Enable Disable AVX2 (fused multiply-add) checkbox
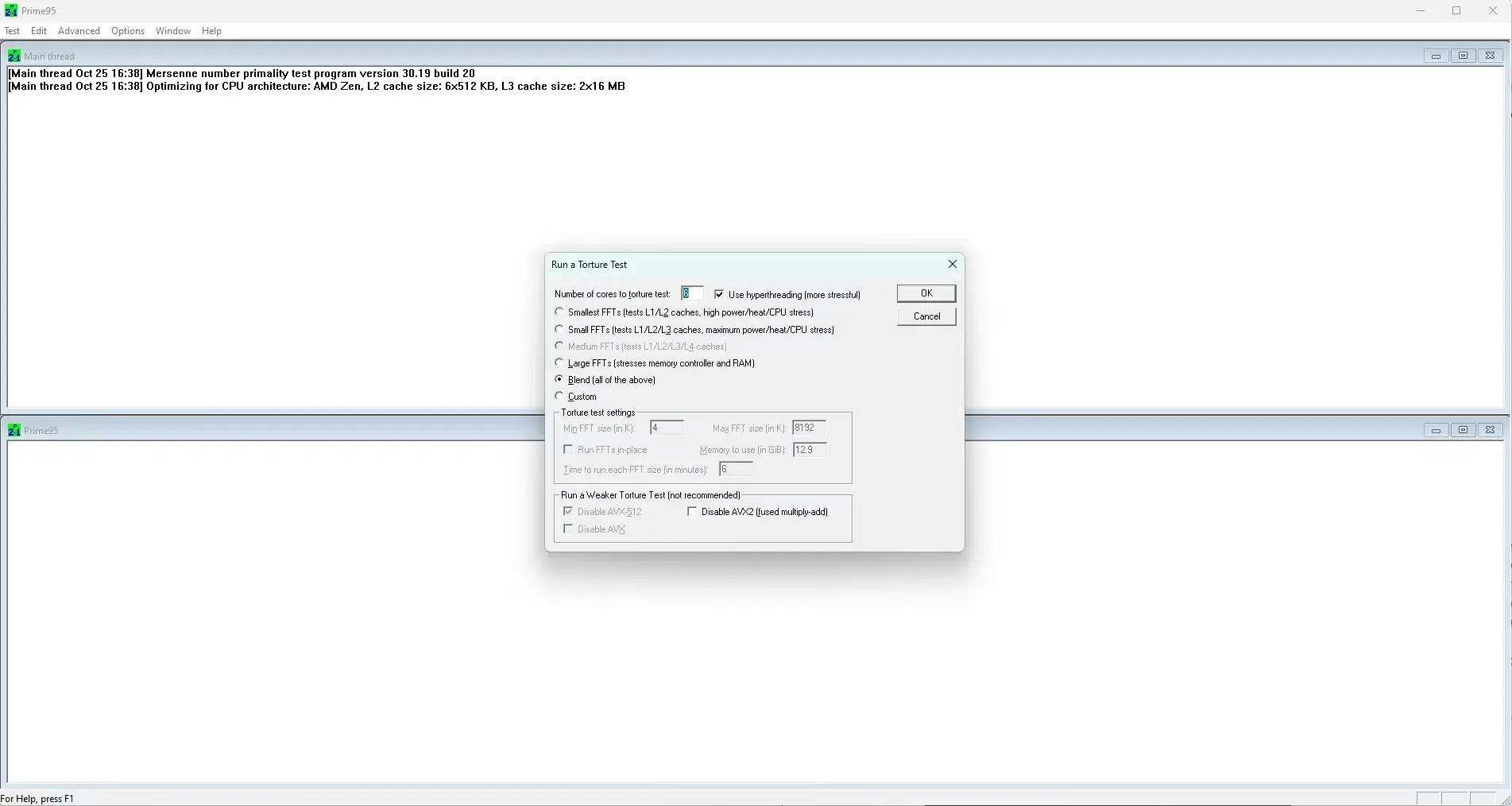Screen dimensions: 1512x806 (692, 512)
